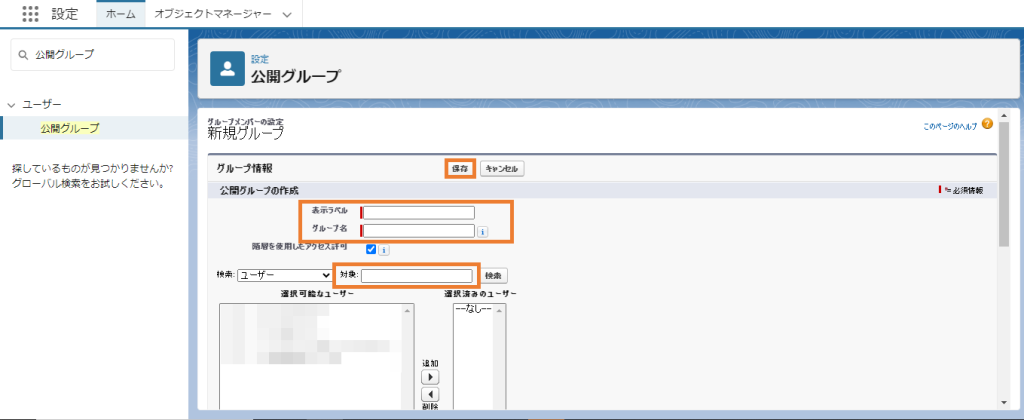Click the scrollbar down arrow at bottom right

pyautogui.click(x=1004, y=402)
